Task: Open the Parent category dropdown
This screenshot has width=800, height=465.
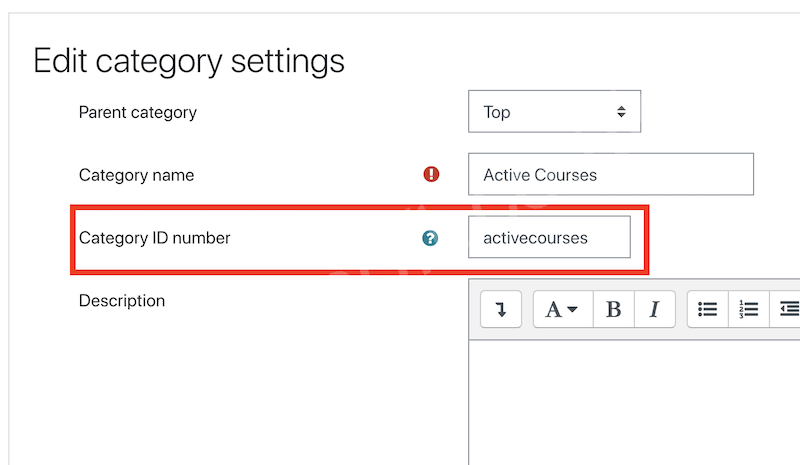Action: coord(555,111)
